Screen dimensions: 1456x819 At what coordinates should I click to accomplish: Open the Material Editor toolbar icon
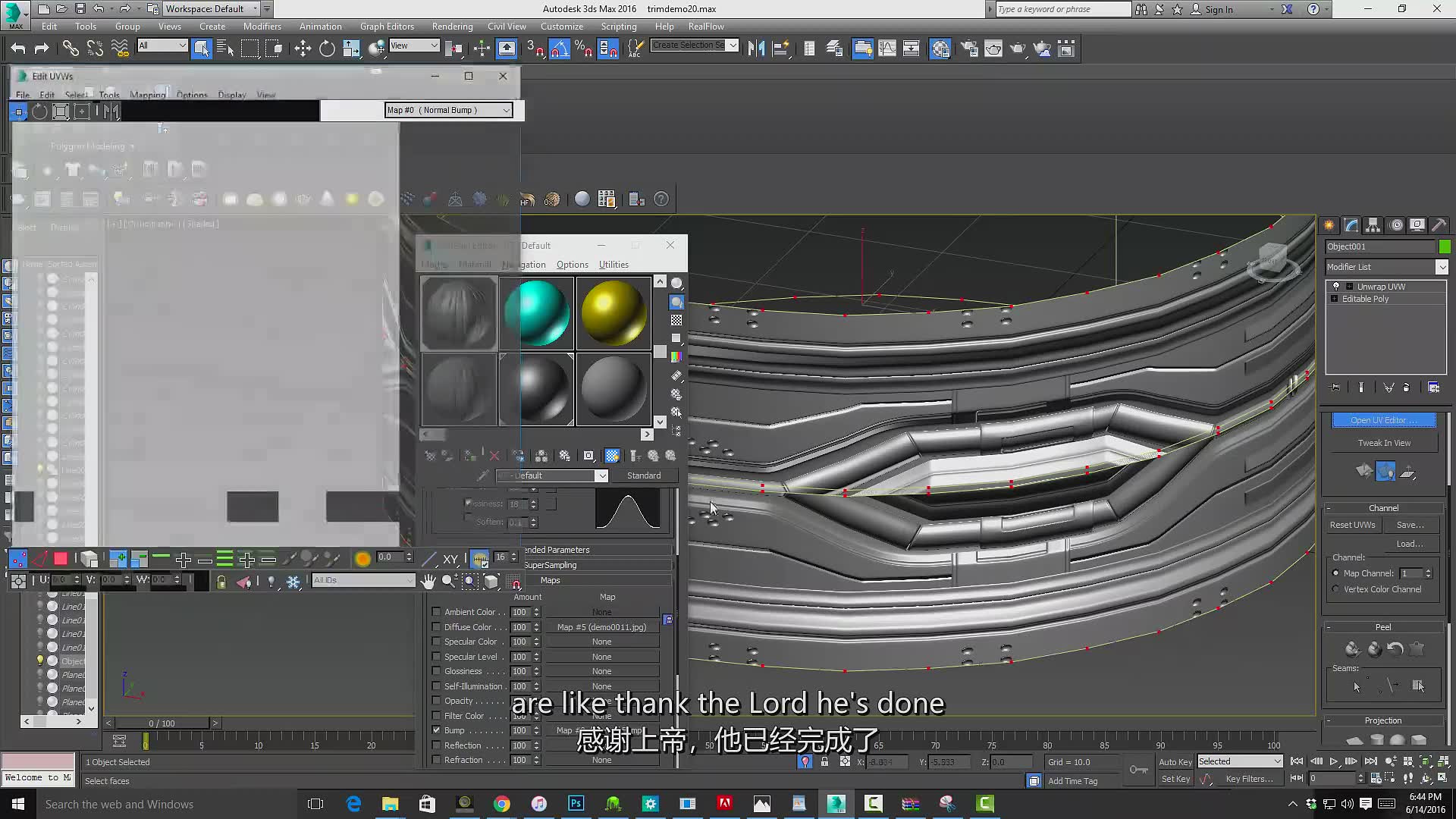point(940,49)
